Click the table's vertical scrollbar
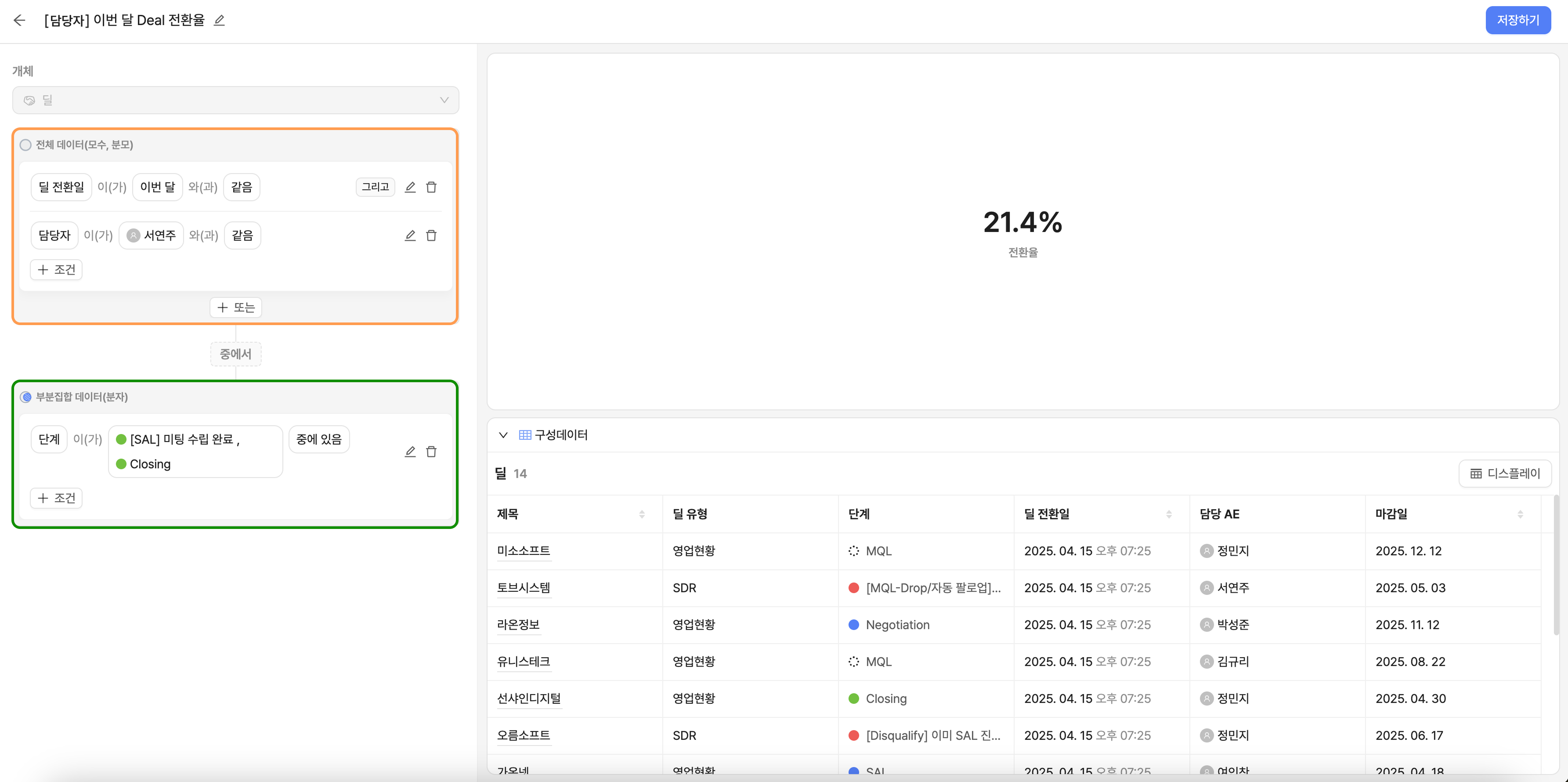The width and height of the screenshot is (1568, 782). point(1557,565)
